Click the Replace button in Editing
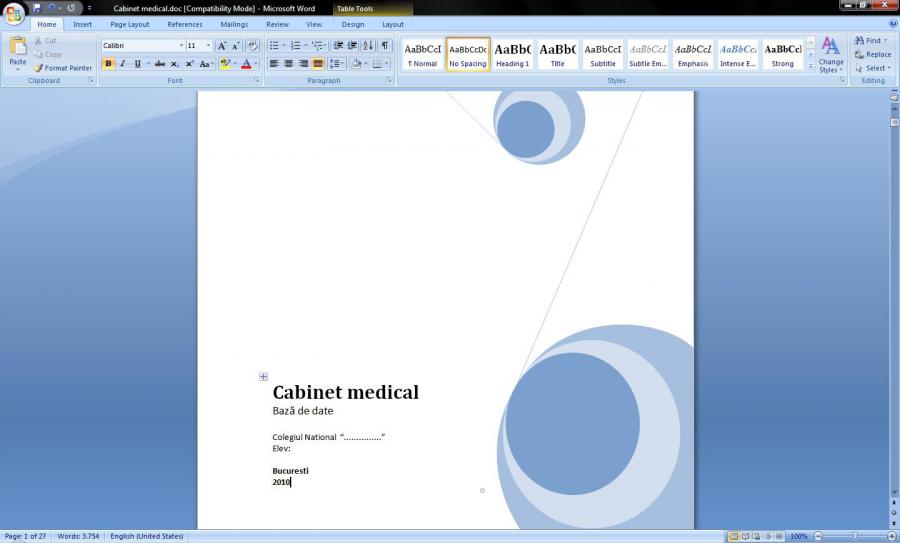Image resolution: width=900 pixels, height=543 pixels. click(x=873, y=55)
